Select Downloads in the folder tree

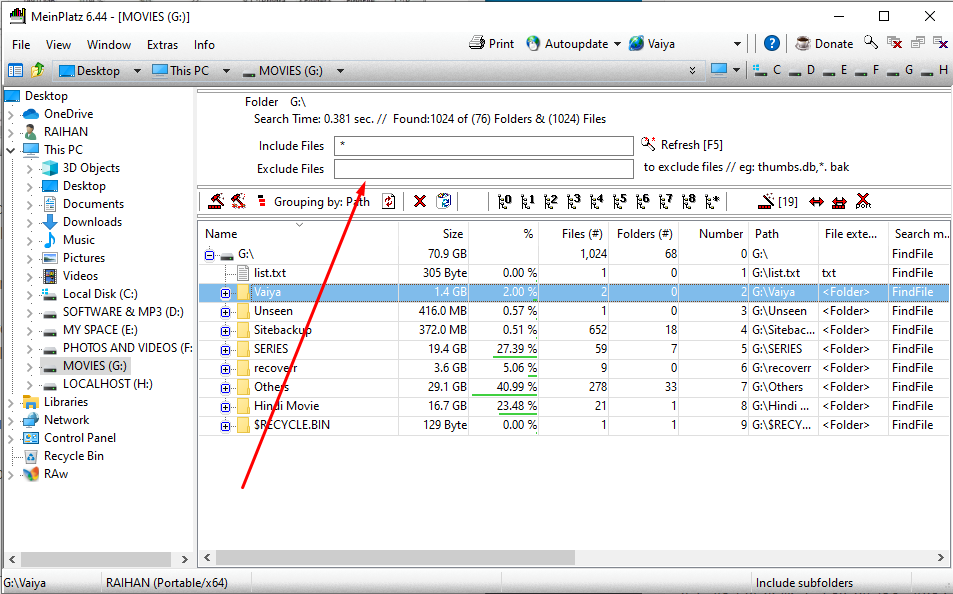(x=92, y=222)
